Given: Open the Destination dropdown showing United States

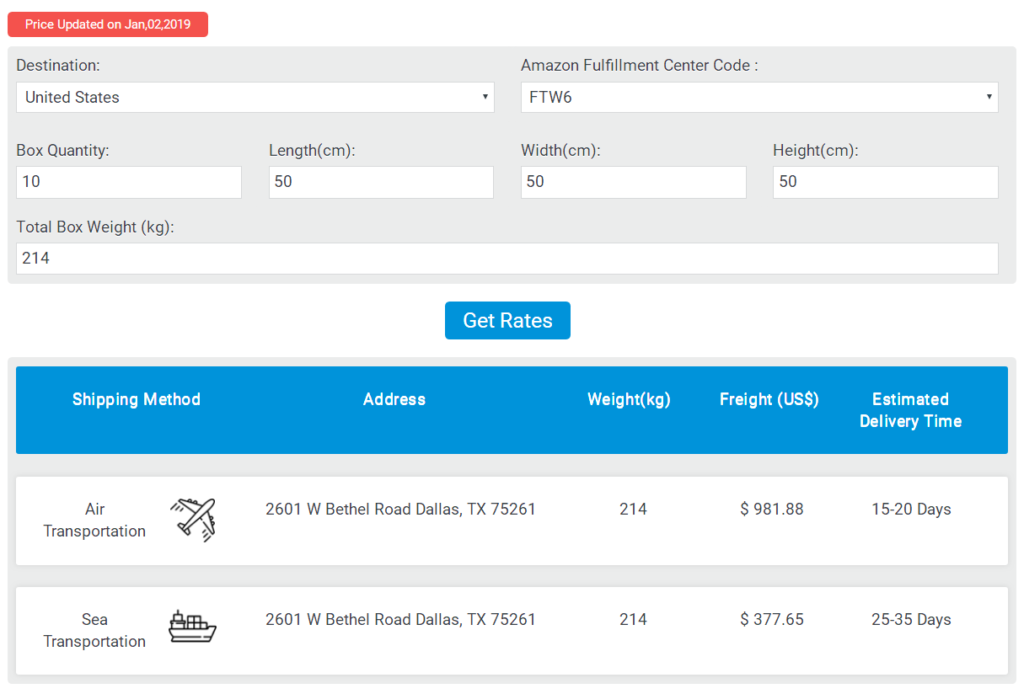Looking at the screenshot, I should pyautogui.click(x=255, y=97).
